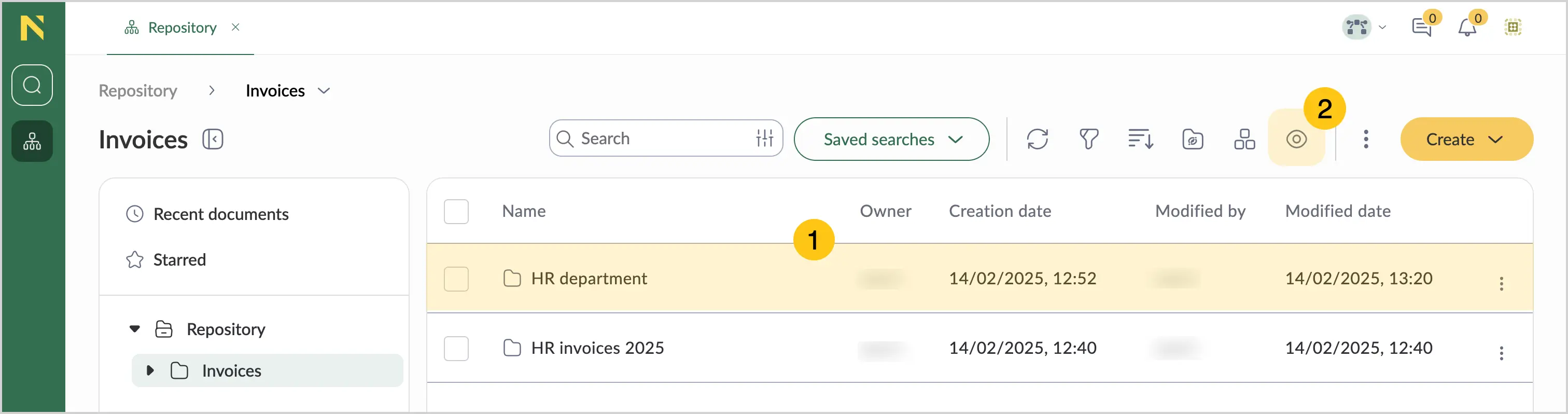
Task: Click the clock icon beside Recent documents
Action: coord(134,214)
